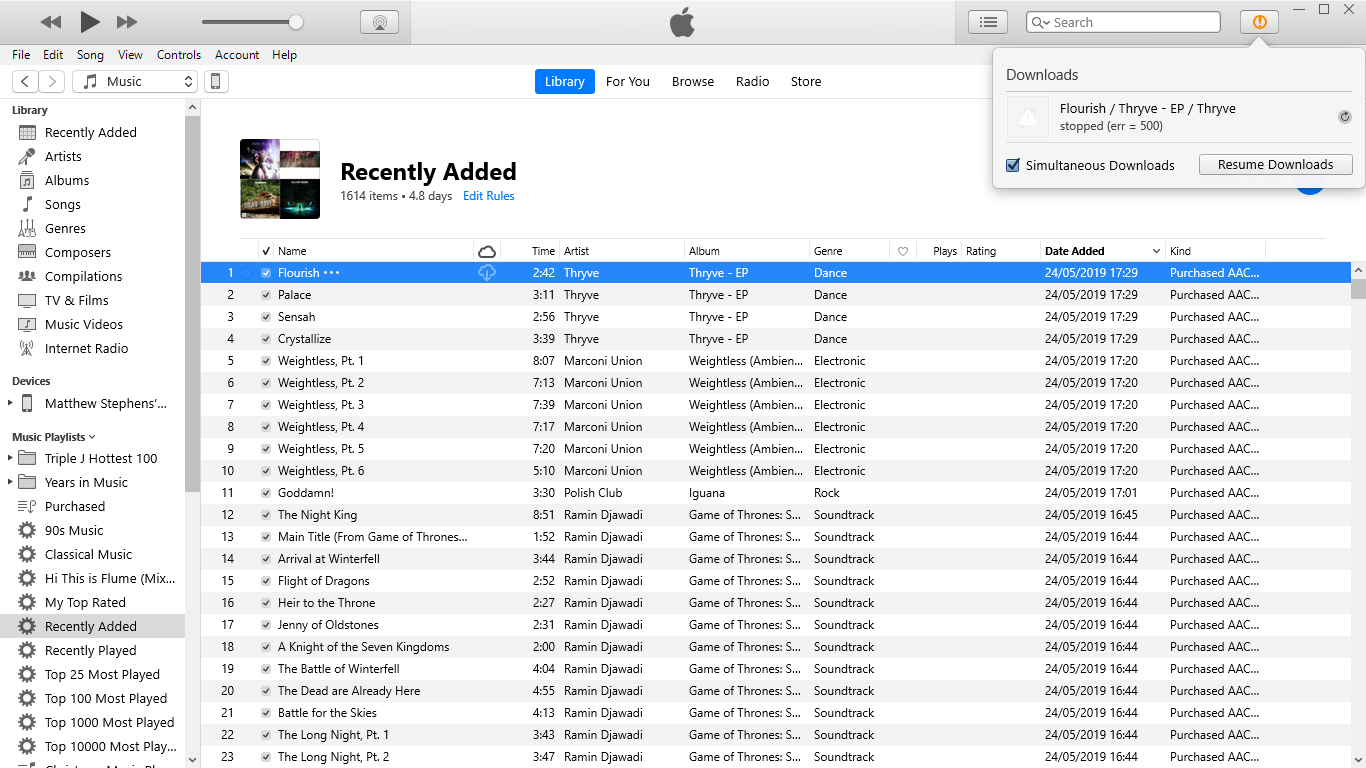This screenshot has width=1366, height=768.
Task: Expand the Years in Music folder
Action: pyautogui.click(x=11, y=483)
